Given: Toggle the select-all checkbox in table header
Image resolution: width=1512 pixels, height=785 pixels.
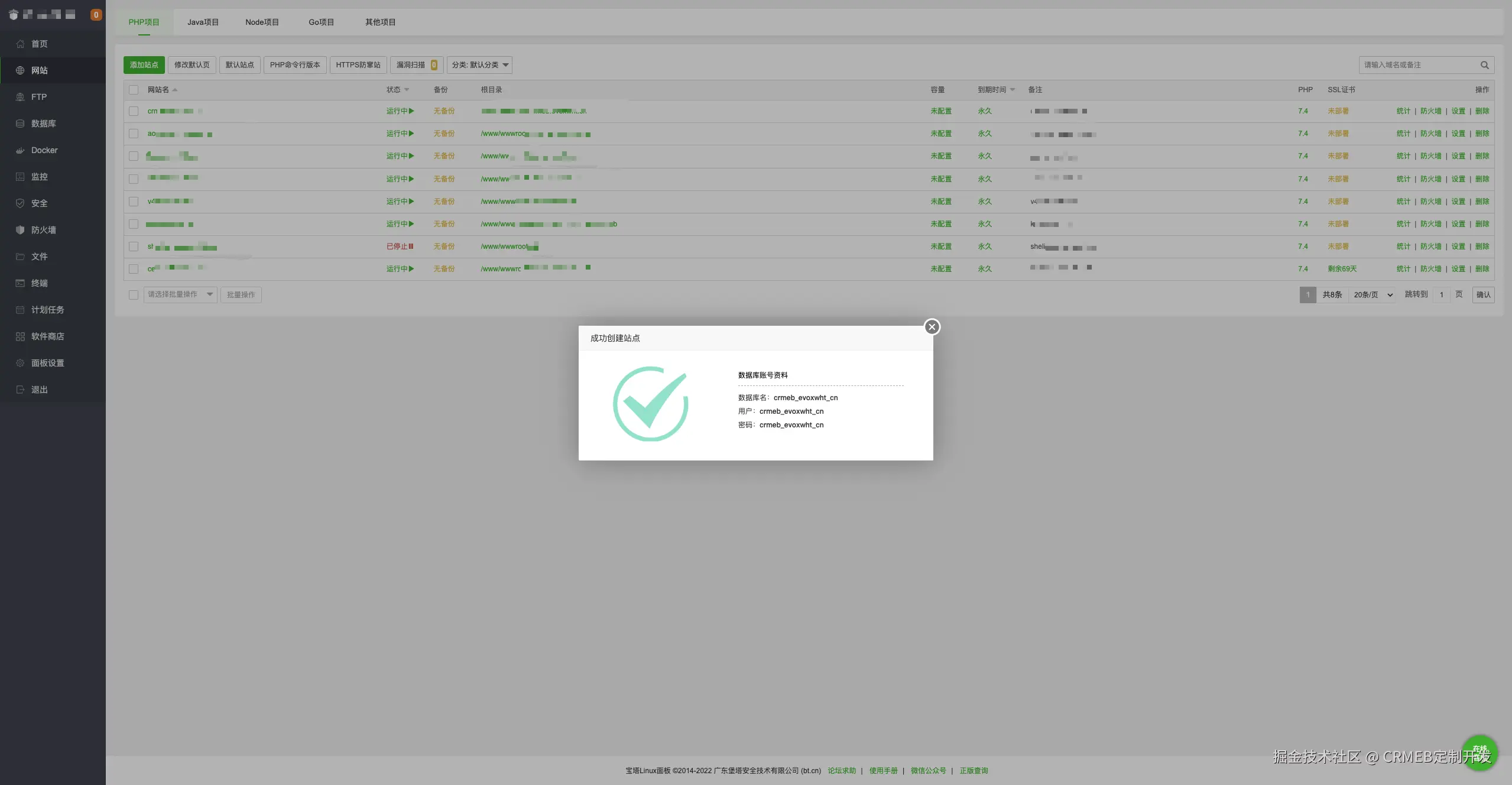Looking at the screenshot, I should click(134, 90).
